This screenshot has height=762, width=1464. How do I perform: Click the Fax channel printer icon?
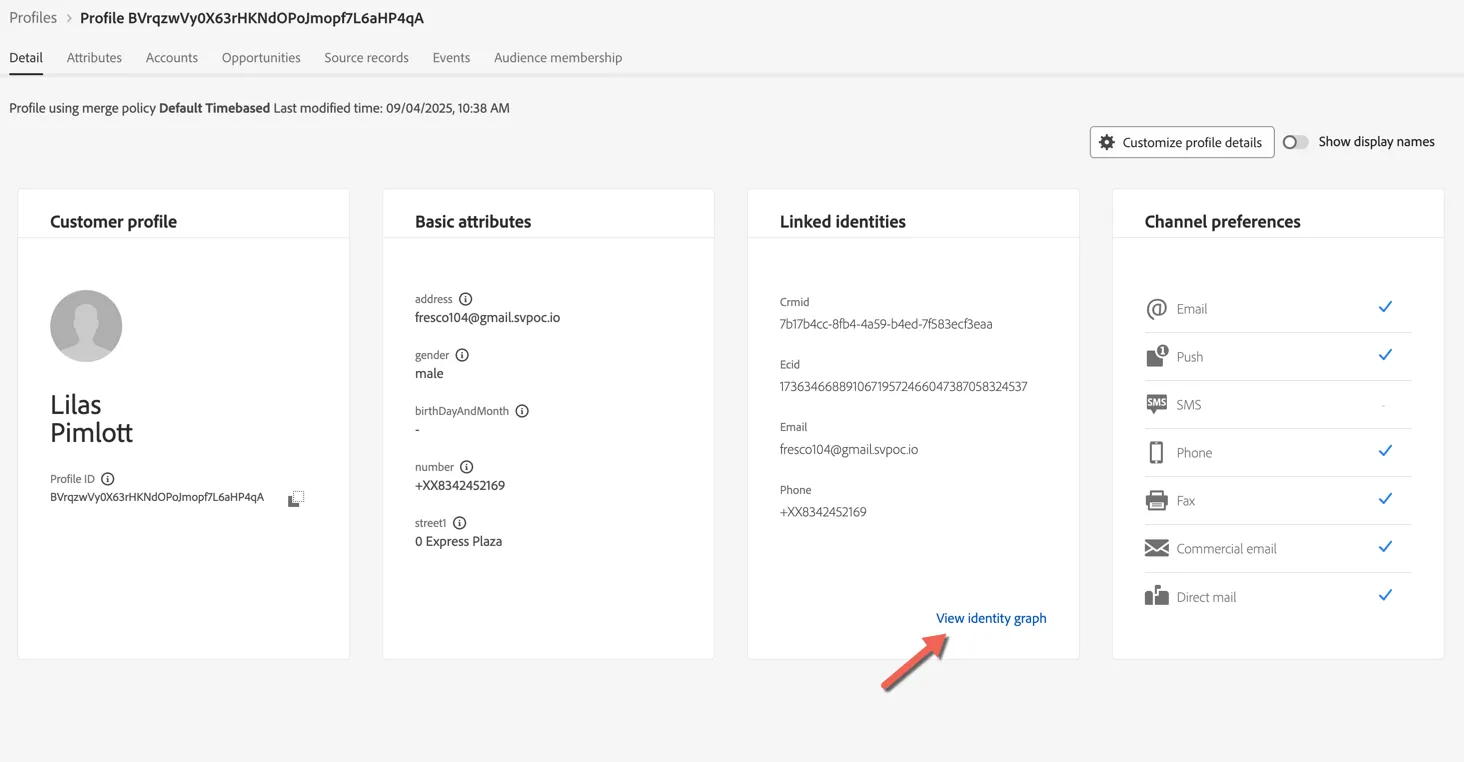(x=1156, y=500)
